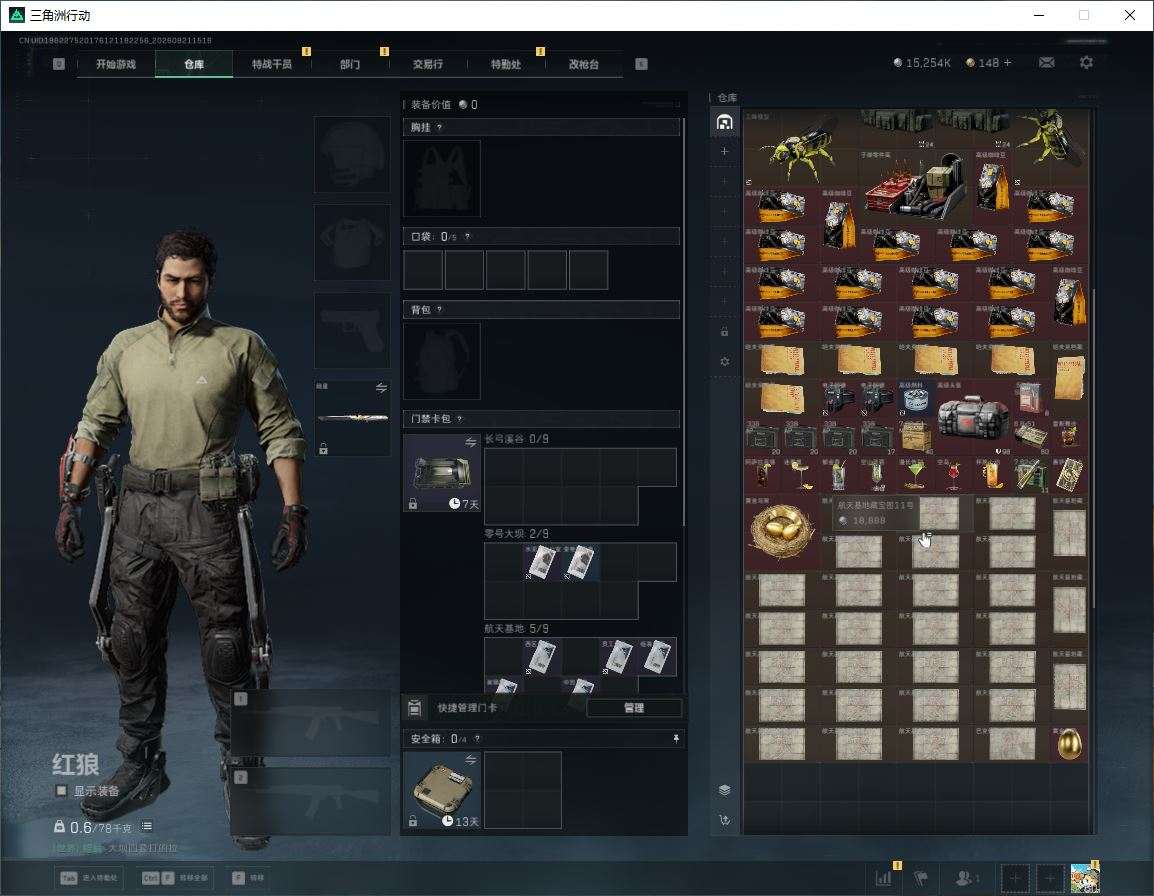Select first key card in 零号大坝
This screenshot has width=1154, height=896.
542,562
